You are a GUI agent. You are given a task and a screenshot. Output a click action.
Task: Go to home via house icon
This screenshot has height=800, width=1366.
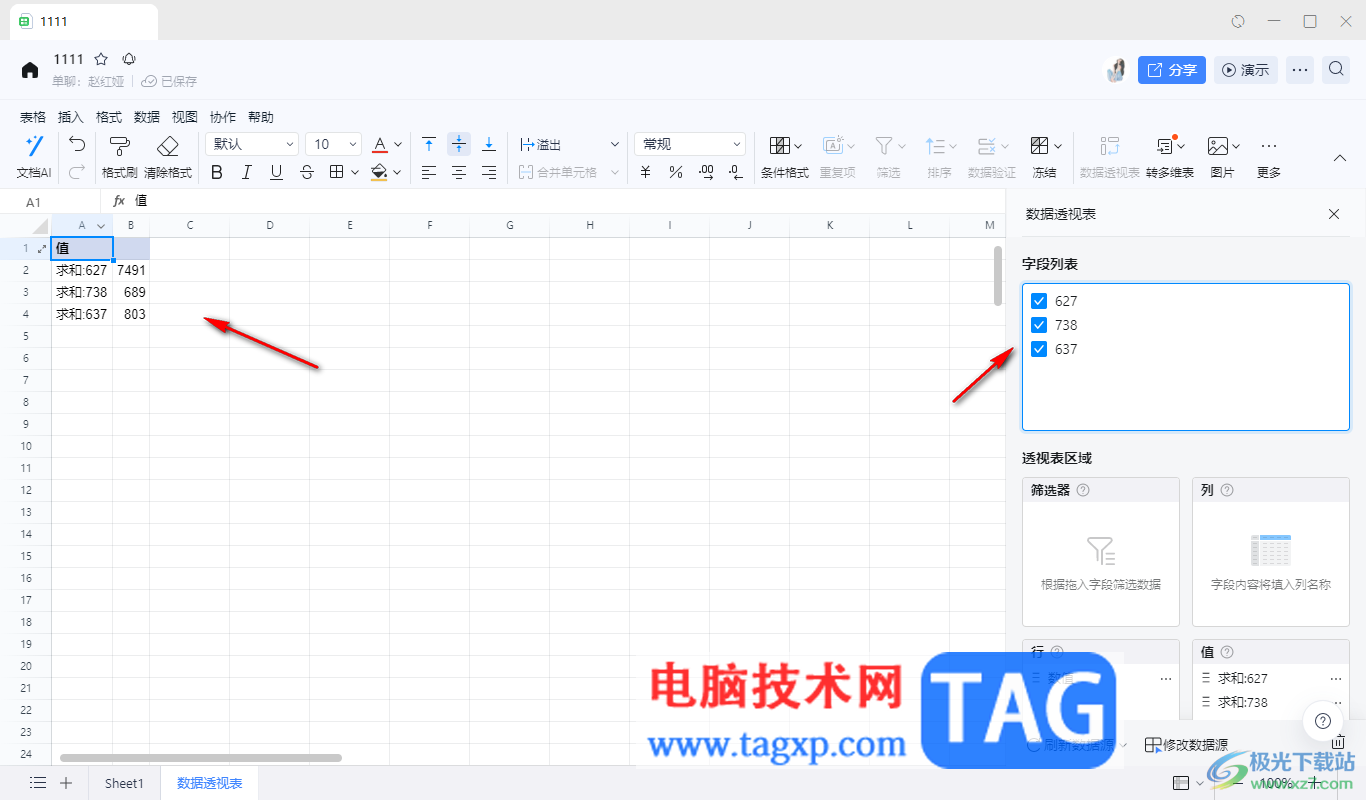tap(30, 70)
